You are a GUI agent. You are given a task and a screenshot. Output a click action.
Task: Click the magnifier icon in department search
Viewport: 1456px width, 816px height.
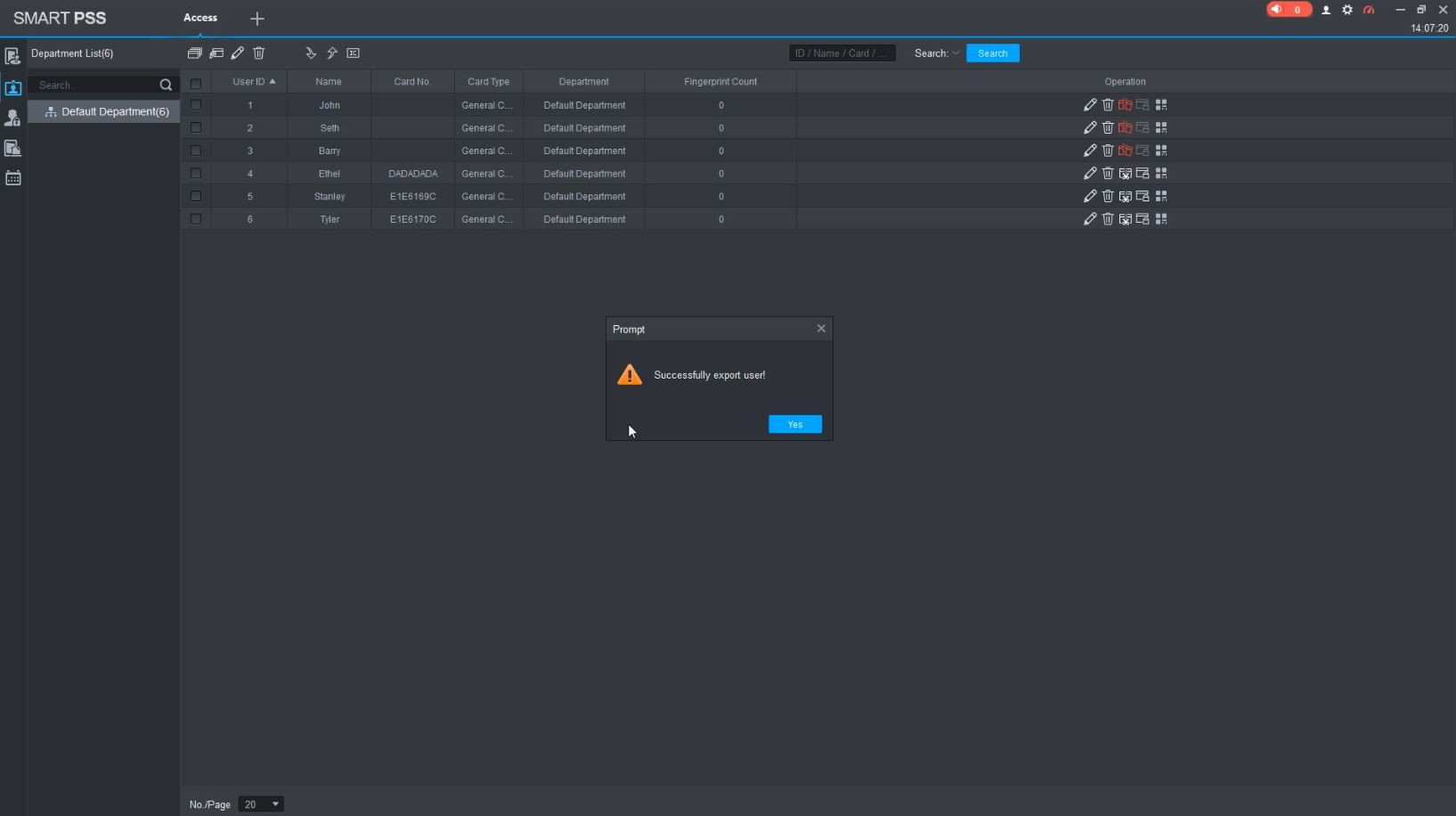(166, 86)
